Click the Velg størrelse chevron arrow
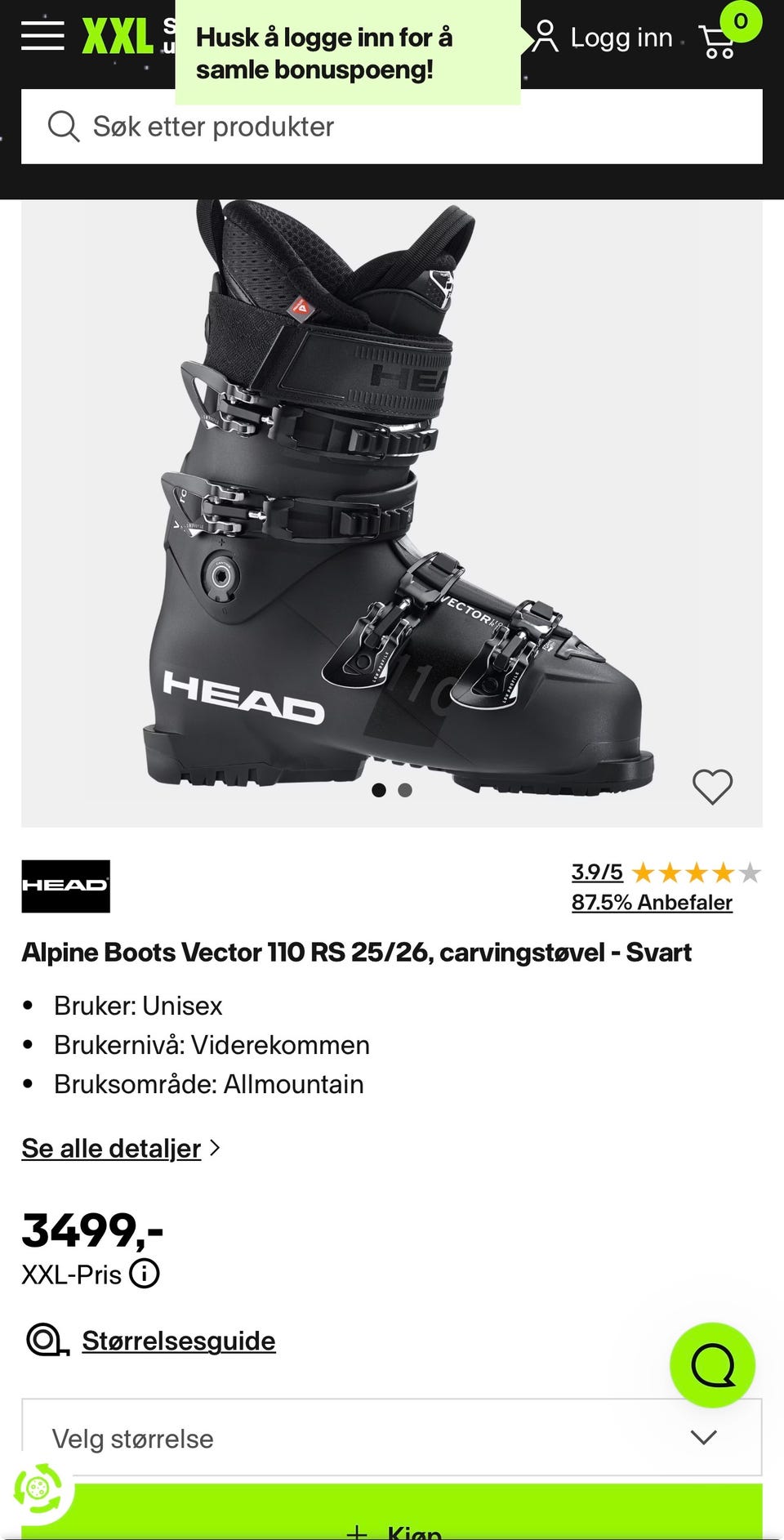Image resolution: width=784 pixels, height=1540 pixels. point(703,1437)
